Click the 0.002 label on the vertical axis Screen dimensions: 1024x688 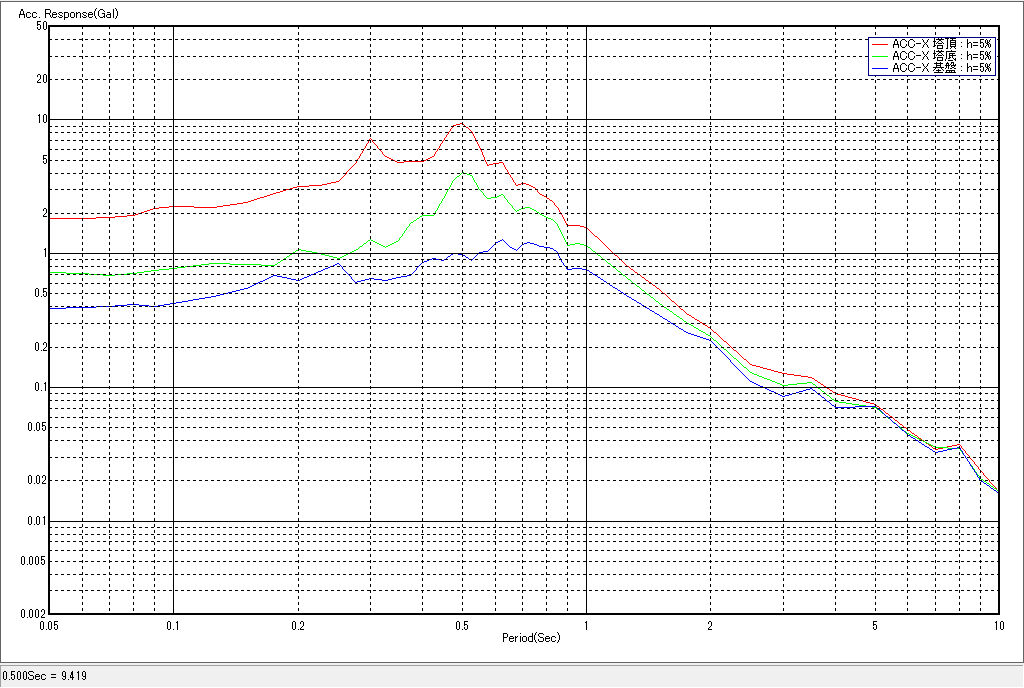click(x=35, y=614)
